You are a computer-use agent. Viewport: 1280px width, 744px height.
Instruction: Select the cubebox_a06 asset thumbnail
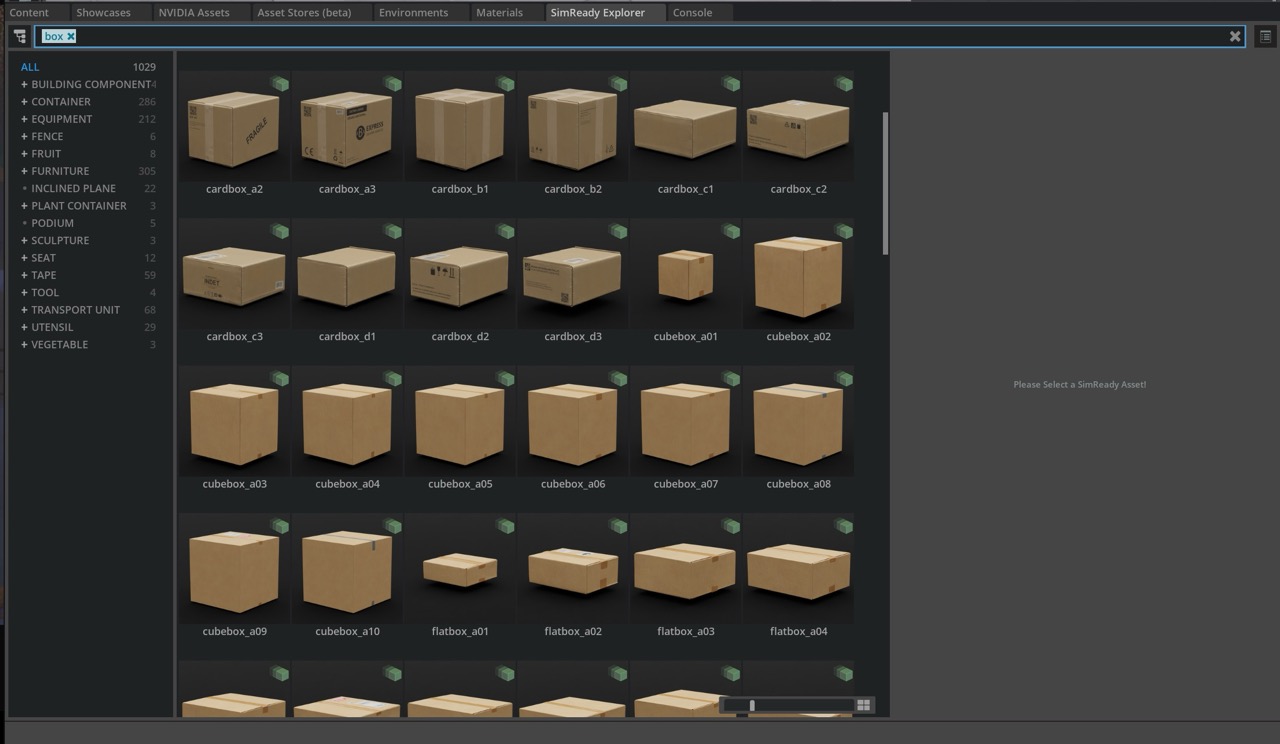[573, 421]
